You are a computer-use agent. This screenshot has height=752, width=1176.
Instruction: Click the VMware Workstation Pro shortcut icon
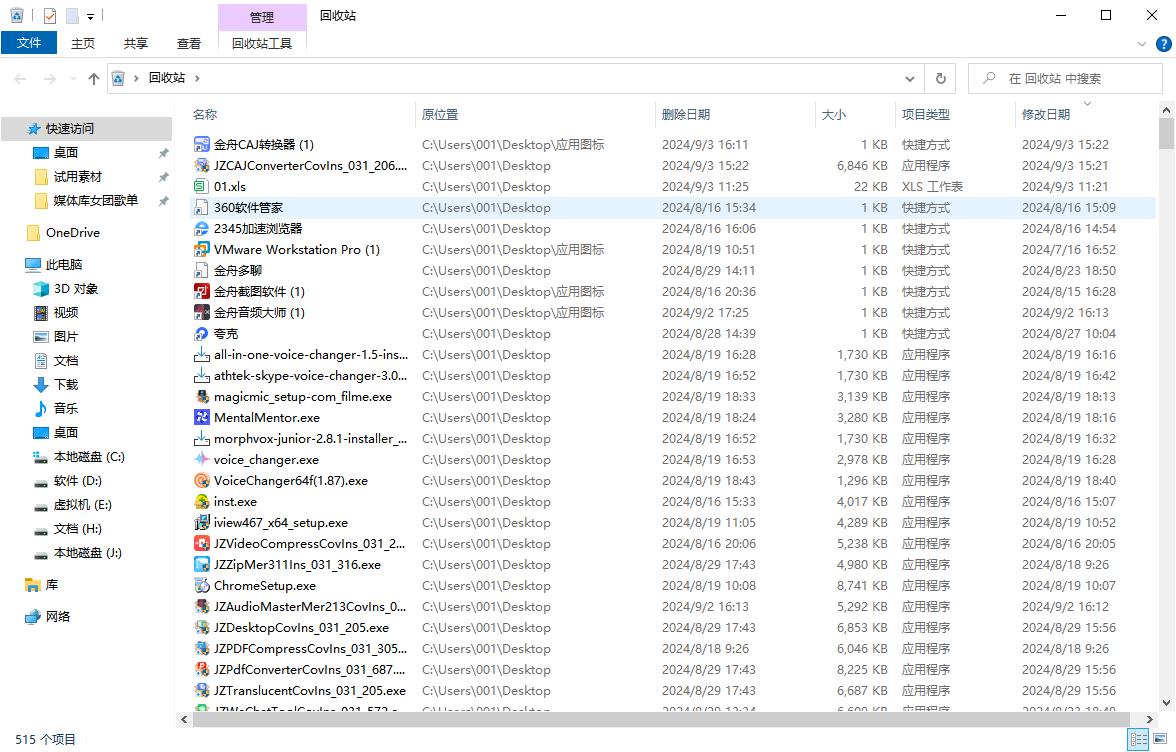click(x=203, y=250)
